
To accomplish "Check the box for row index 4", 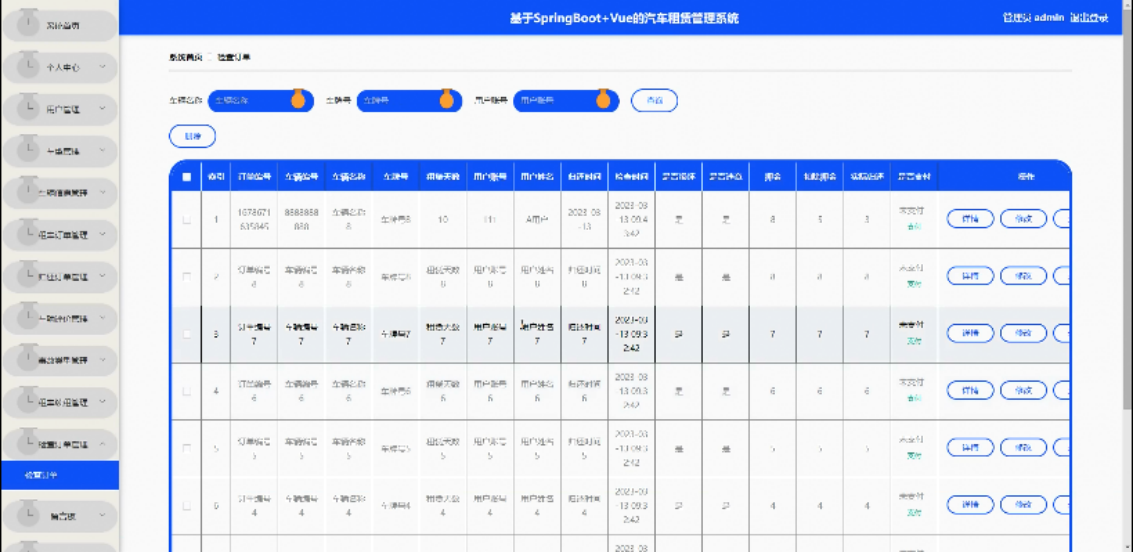I will tap(187, 391).
